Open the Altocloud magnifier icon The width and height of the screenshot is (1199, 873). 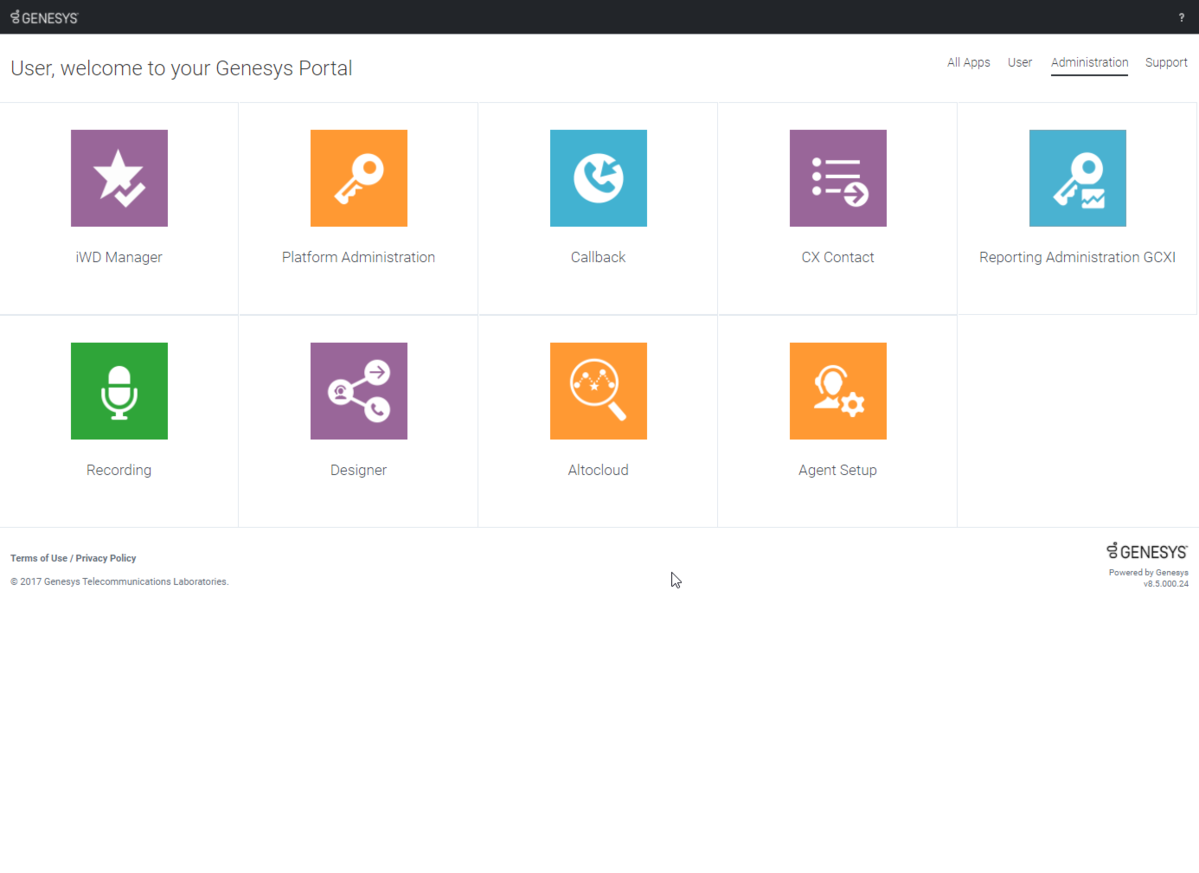click(598, 391)
